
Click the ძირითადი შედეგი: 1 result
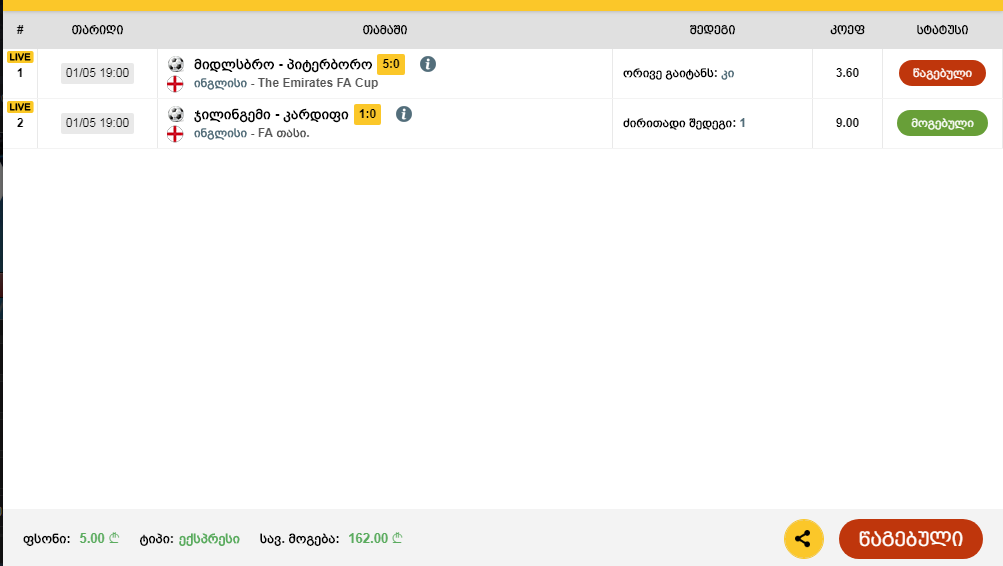[x=684, y=123]
